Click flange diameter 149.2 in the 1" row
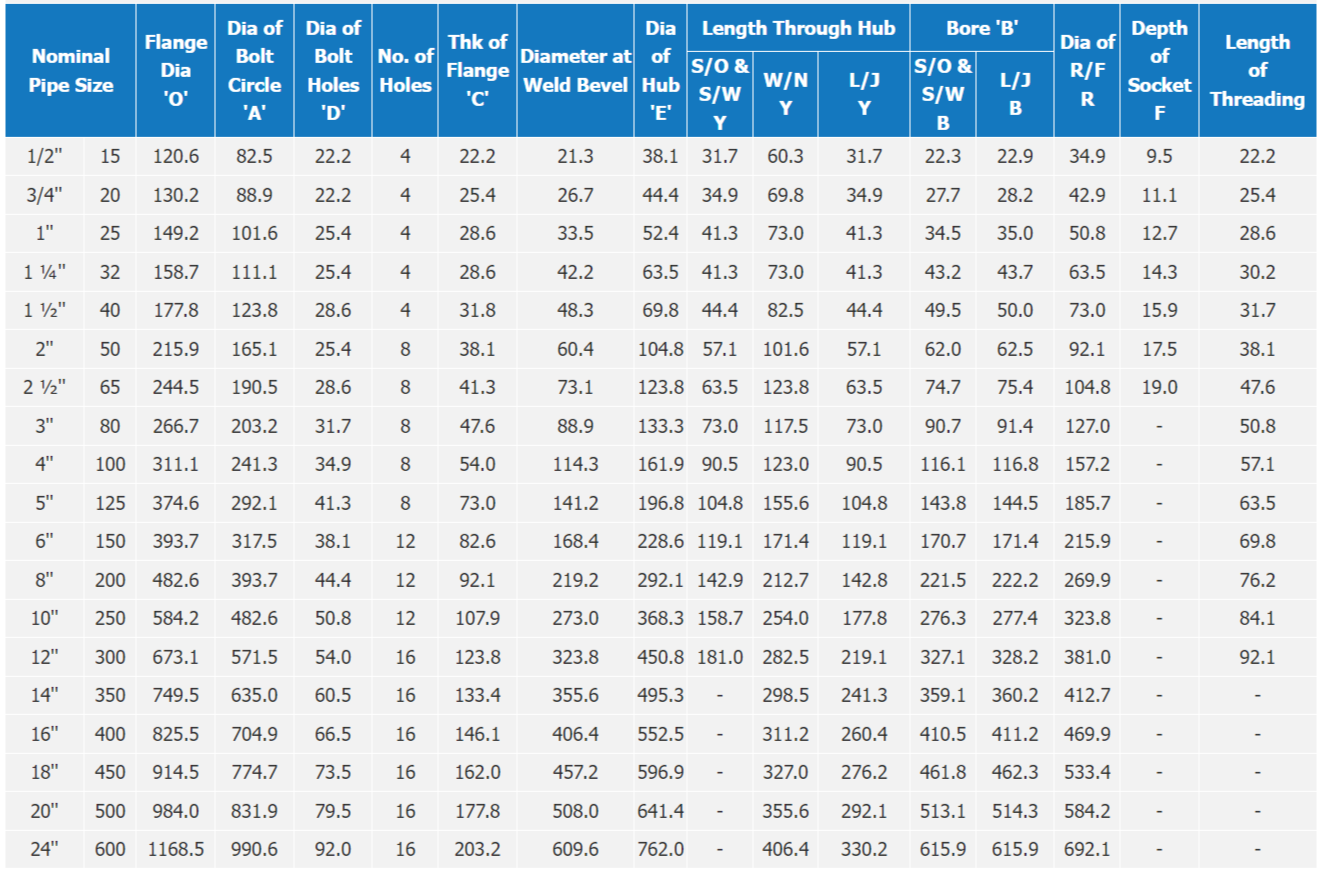Screen dimensions: 1323x873 pyautogui.click(x=176, y=234)
